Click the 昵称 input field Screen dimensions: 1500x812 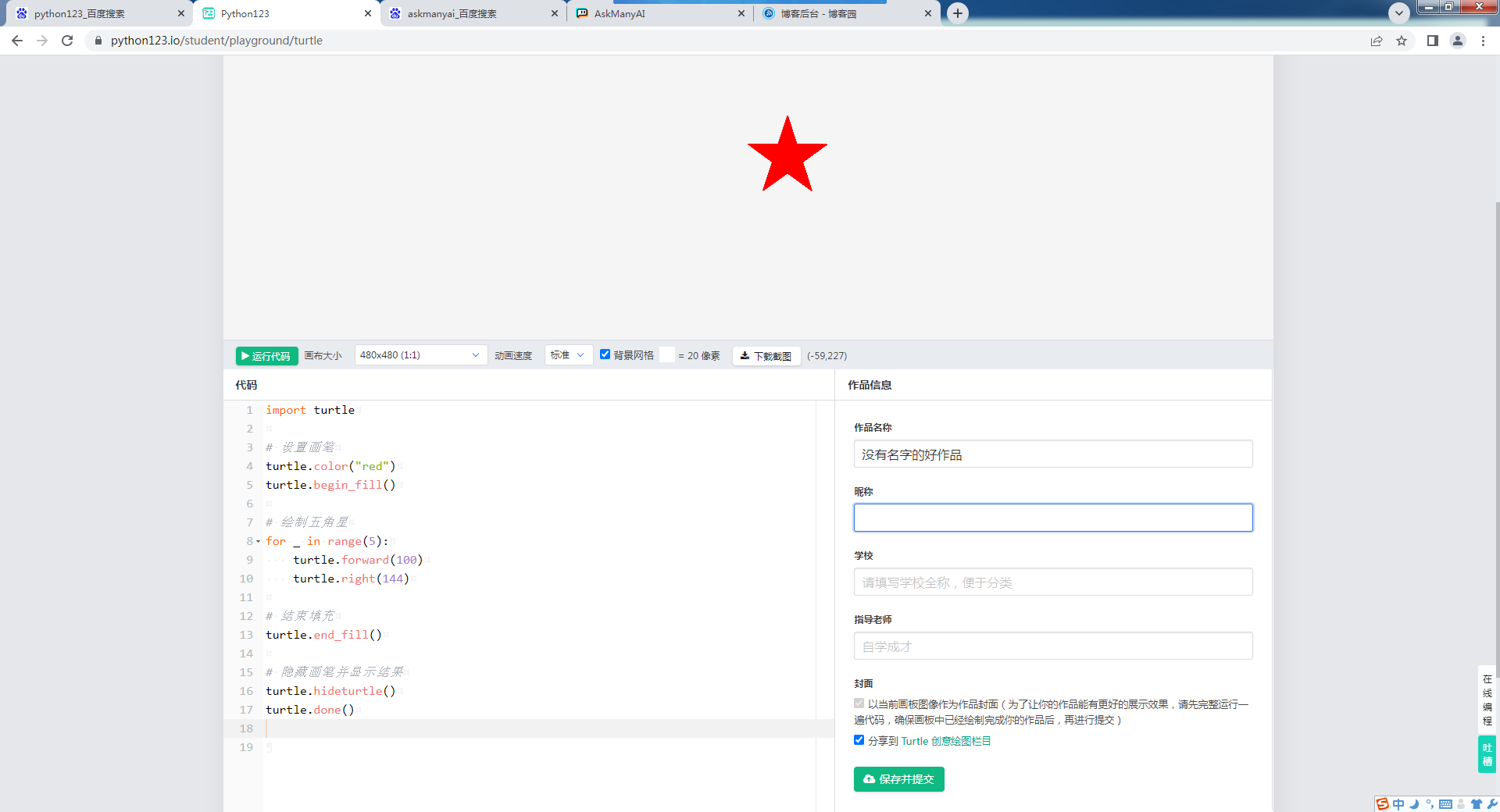pyautogui.click(x=1053, y=518)
